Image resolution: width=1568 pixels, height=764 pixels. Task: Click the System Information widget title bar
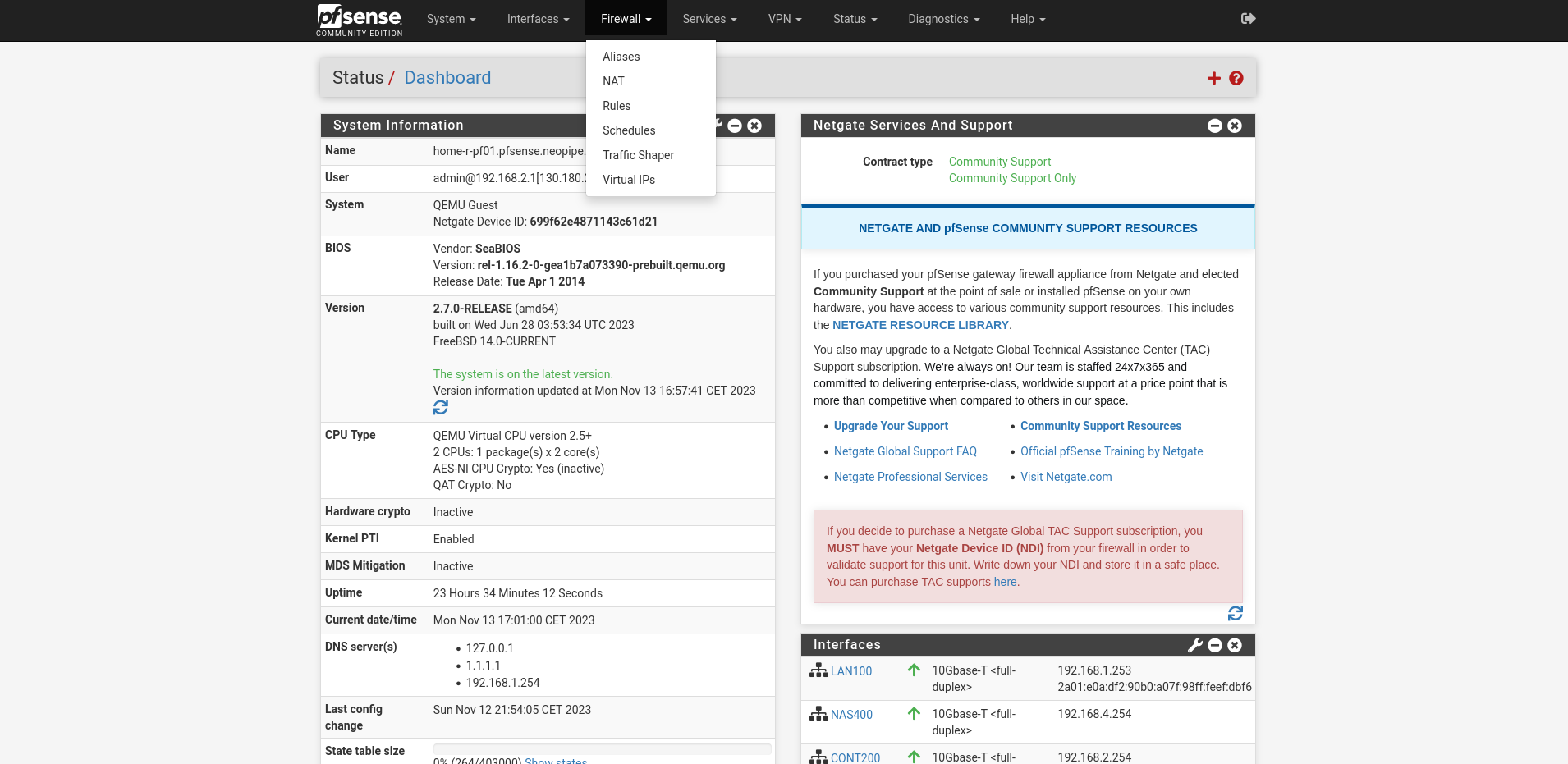coord(548,126)
